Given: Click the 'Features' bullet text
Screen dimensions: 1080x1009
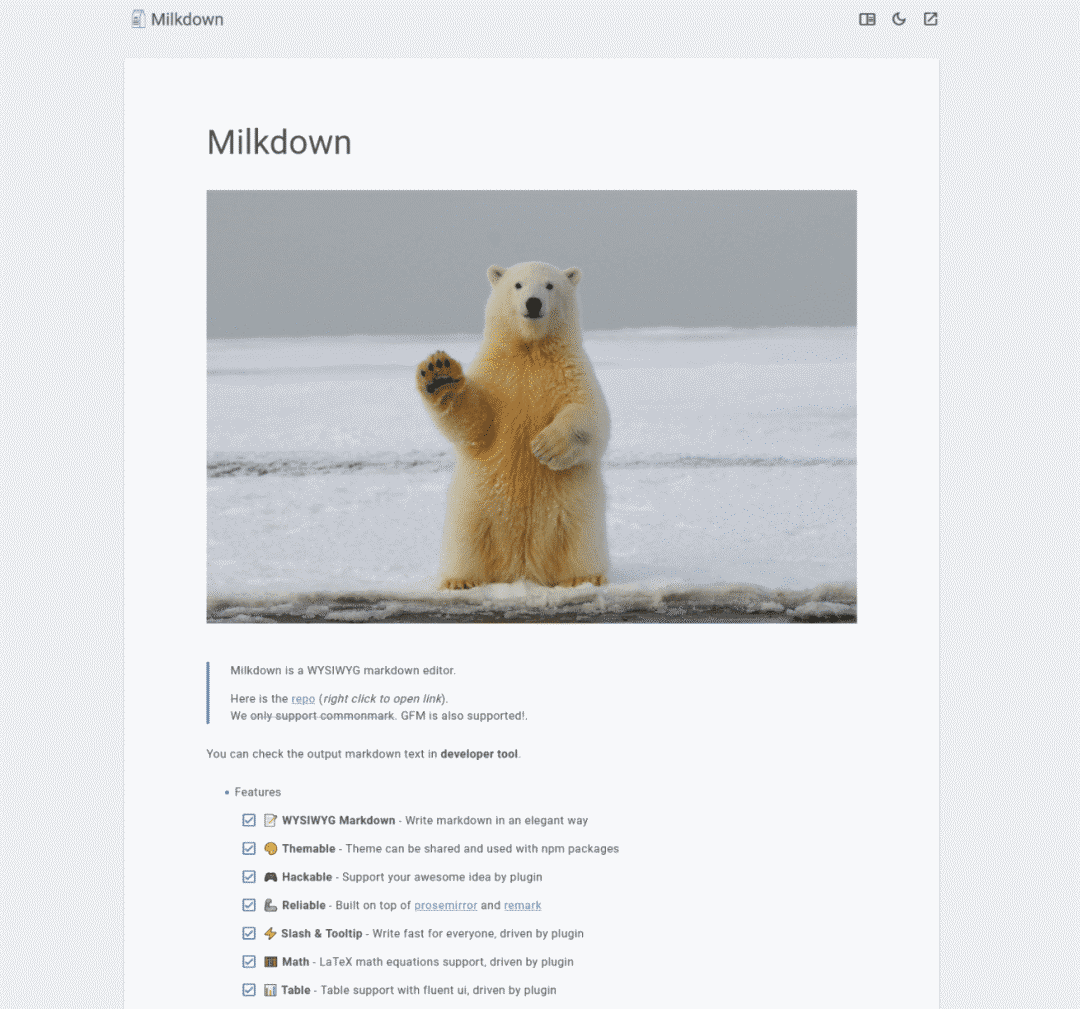Looking at the screenshot, I should click(x=258, y=792).
